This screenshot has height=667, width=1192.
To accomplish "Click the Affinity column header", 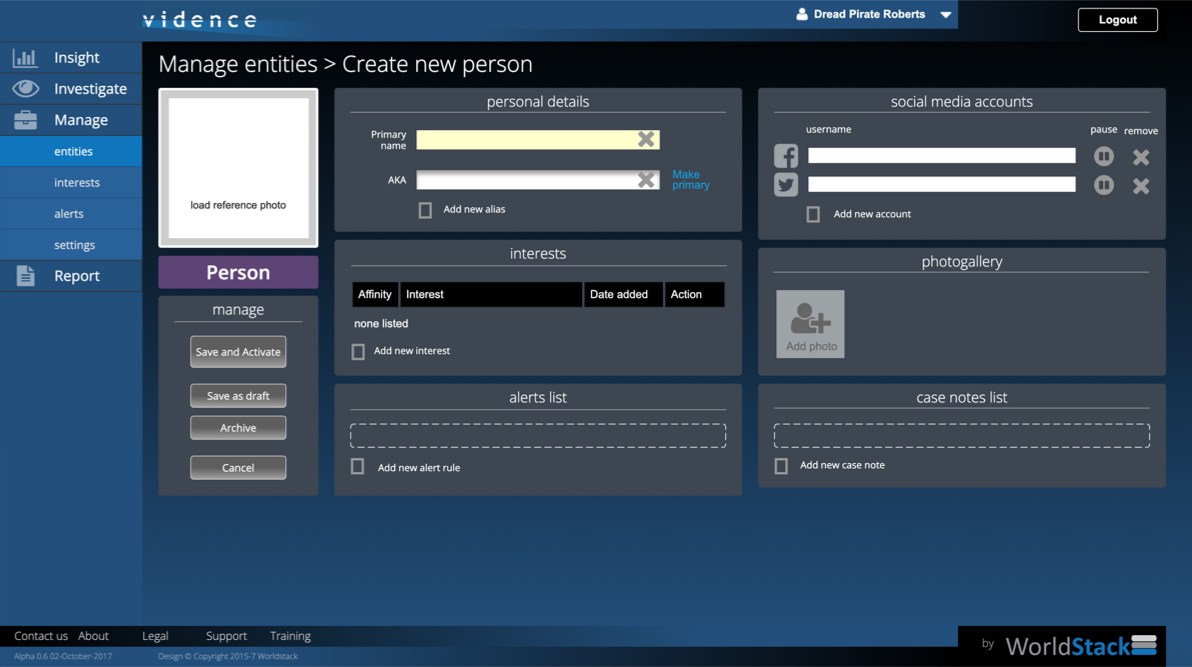I will click(x=375, y=294).
